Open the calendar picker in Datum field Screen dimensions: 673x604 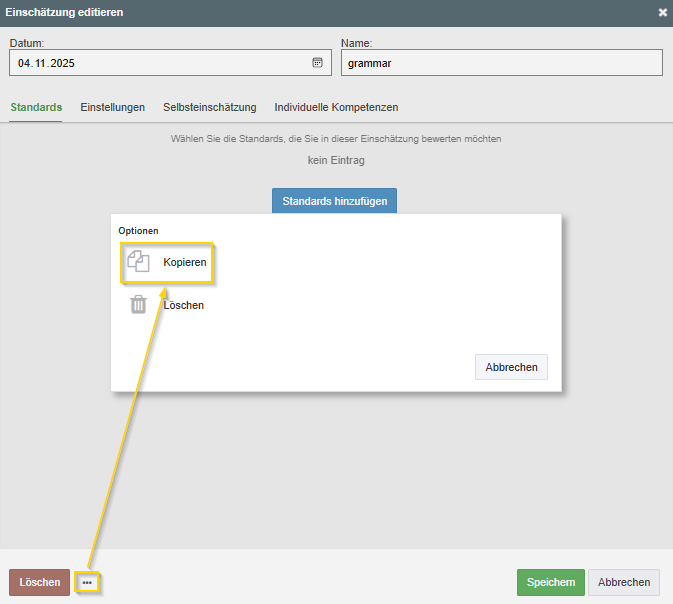pyautogui.click(x=317, y=63)
